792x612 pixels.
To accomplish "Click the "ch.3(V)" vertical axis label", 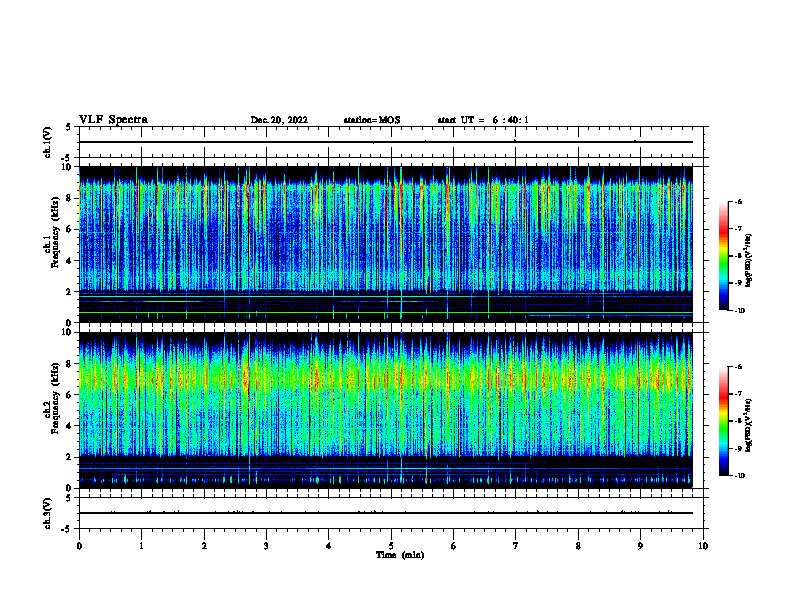I will pyautogui.click(x=47, y=513).
